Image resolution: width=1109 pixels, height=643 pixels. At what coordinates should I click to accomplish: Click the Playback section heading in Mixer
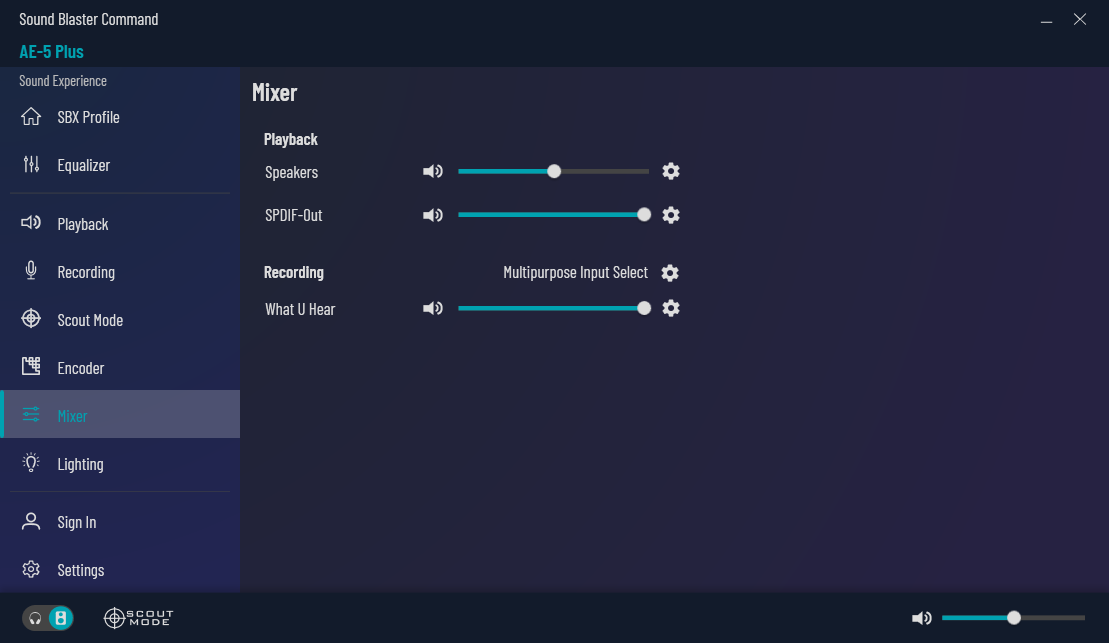pos(291,139)
